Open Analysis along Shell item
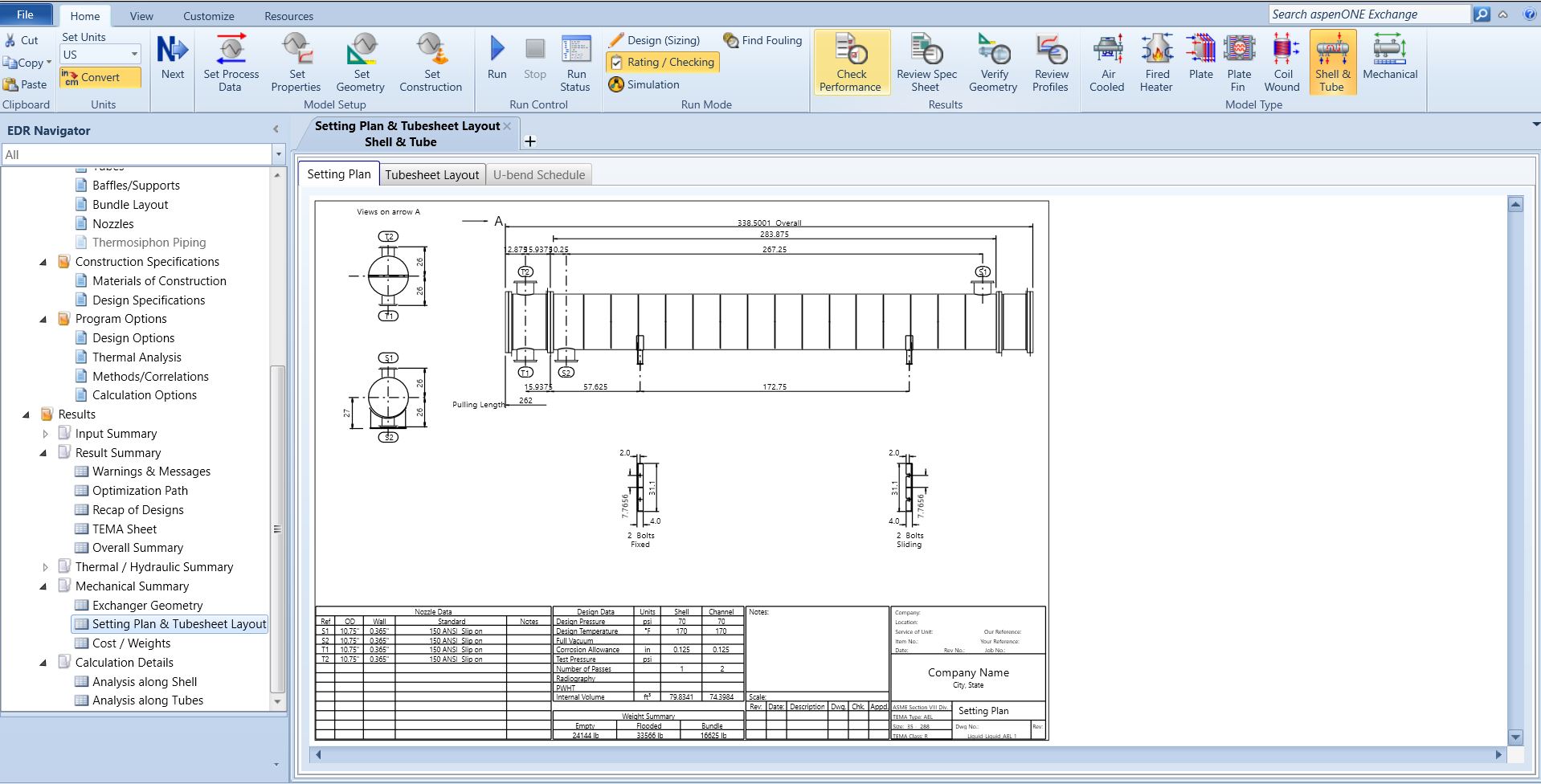The width and height of the screenshot is (1541, 784). 145,682
